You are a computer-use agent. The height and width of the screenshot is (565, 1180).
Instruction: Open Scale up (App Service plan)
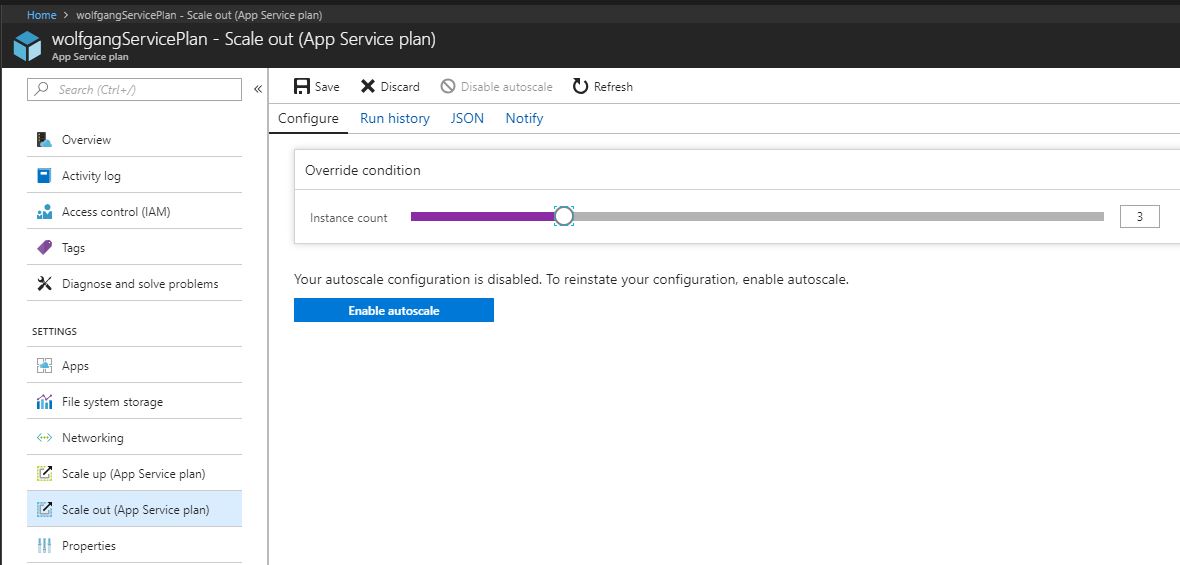(134, 474)
